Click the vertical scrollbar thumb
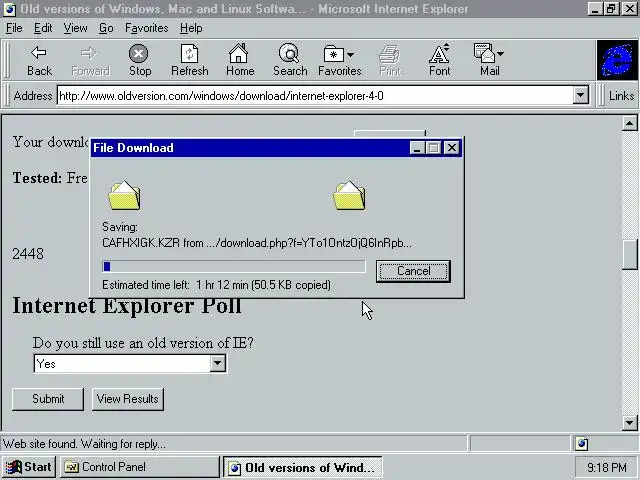 [x=630, y=255]
